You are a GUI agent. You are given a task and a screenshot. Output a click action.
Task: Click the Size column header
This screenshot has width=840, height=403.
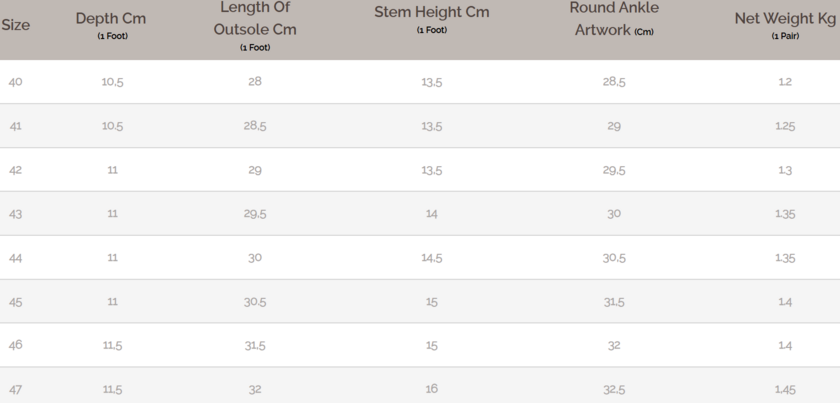(x=15, y=25)
